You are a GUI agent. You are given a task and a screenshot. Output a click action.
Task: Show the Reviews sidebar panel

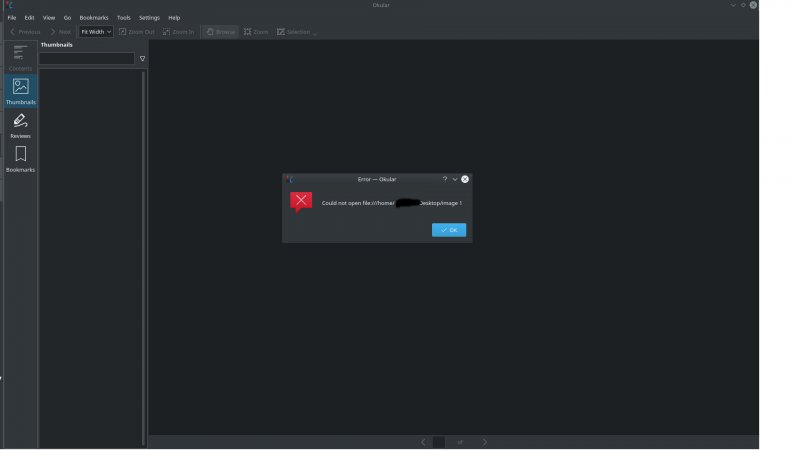20,126
